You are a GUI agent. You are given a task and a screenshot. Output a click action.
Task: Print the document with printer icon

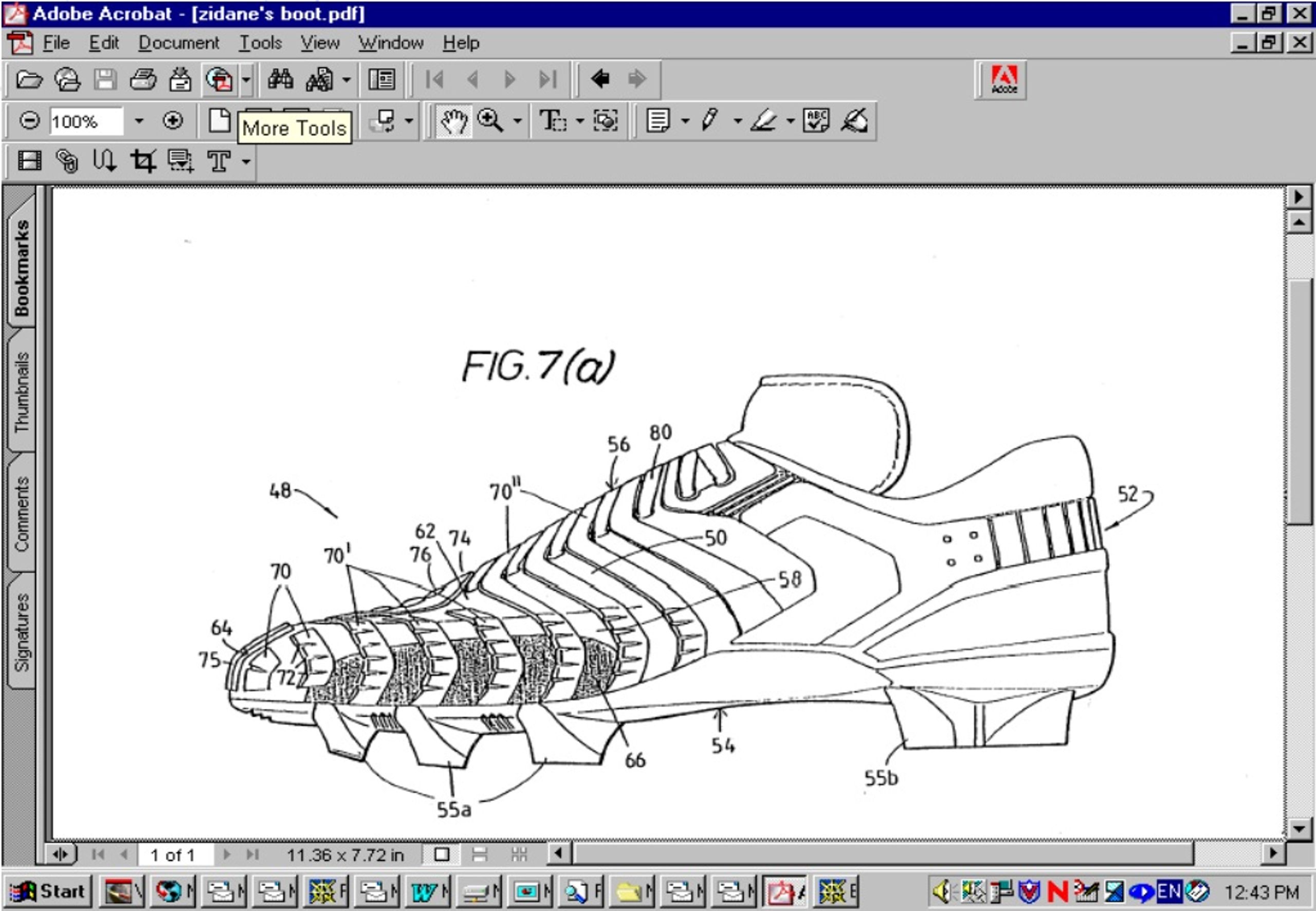coord(143,79)
